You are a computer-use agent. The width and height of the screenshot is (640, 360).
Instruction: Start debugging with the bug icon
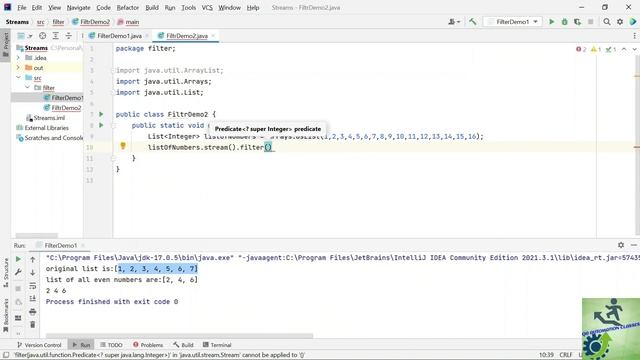[564, 22]
